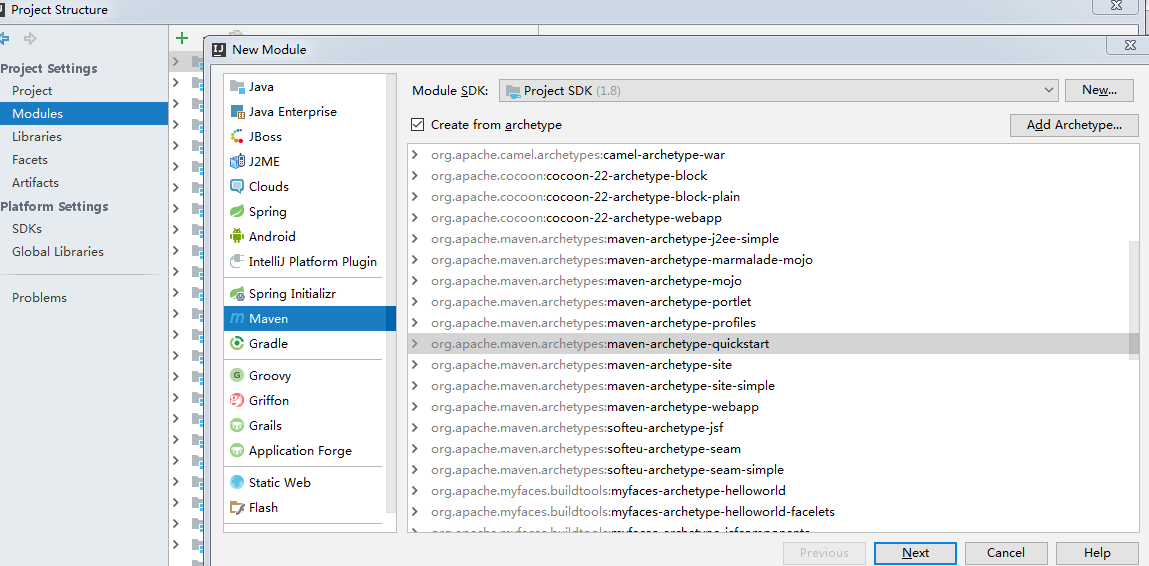Image resolution: width=1149 pixels, height=566 pixels.
Task: Click the Spring leaf icon
Action: pyautogui.click(x=237, y=211)
